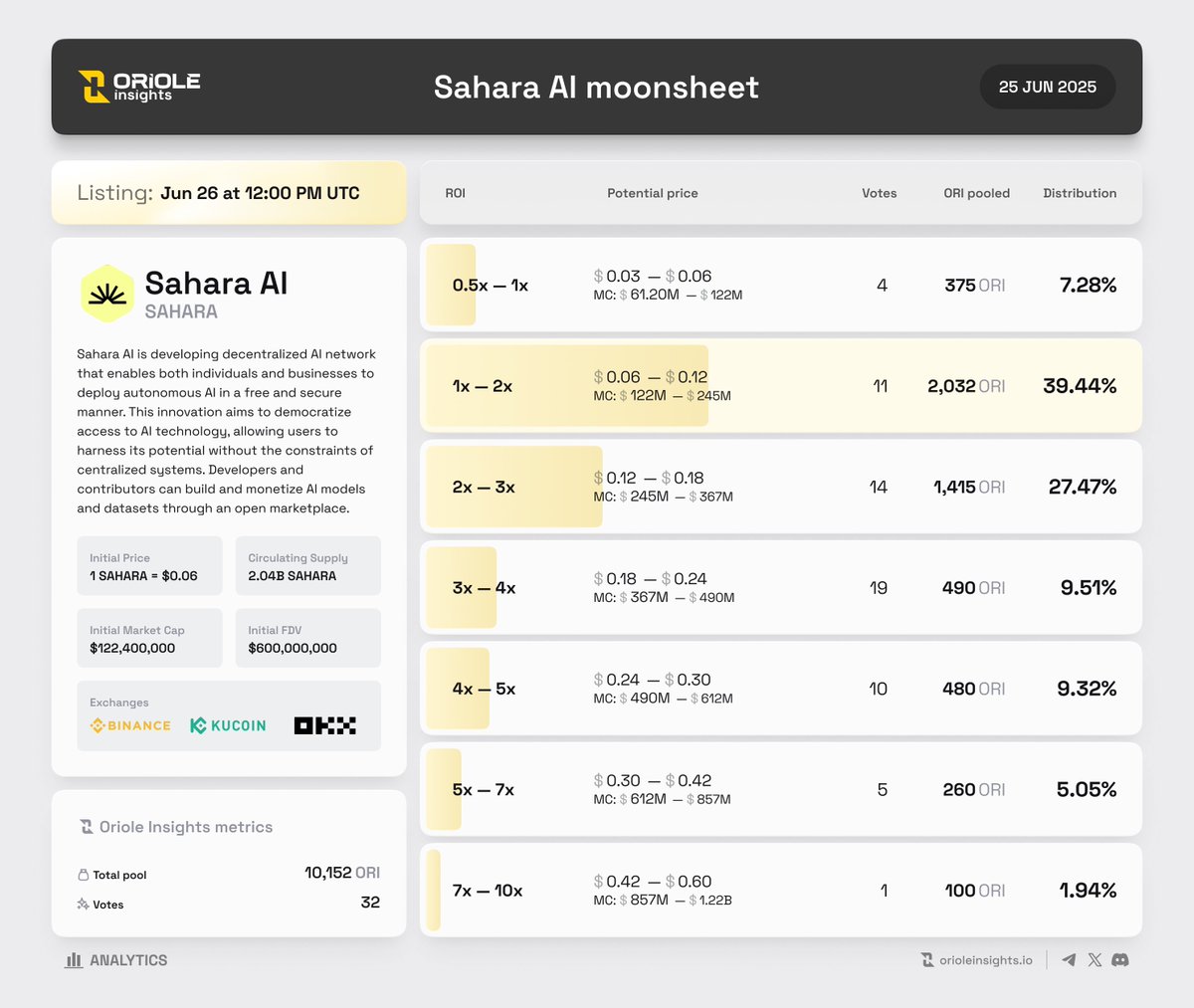This screenshot has width=1194, height=1008.
Task: Click the 14 votes count
Action: (879, 487)
